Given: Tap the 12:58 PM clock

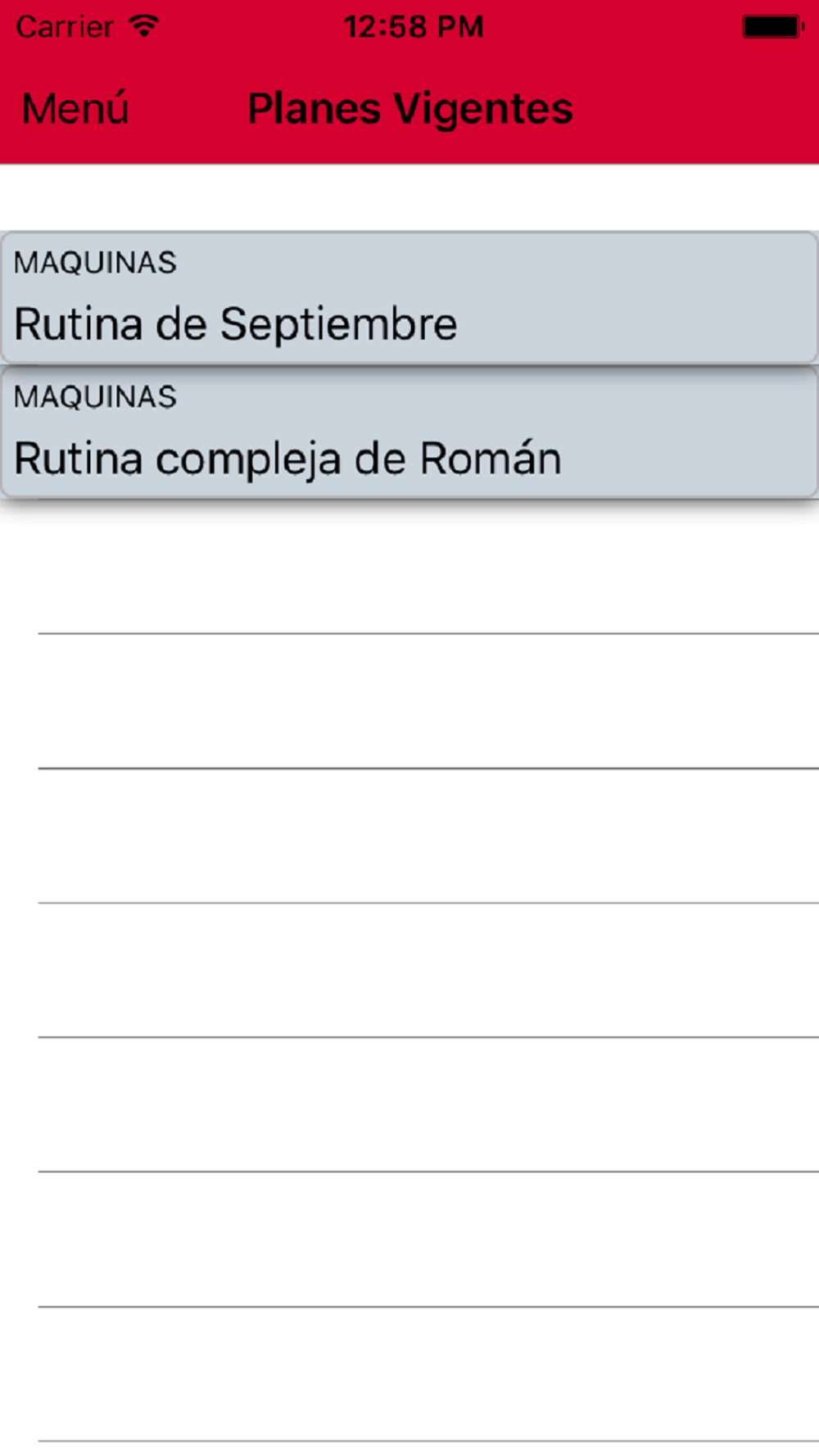Looking at the screenshot, I should tap(414, 27).
